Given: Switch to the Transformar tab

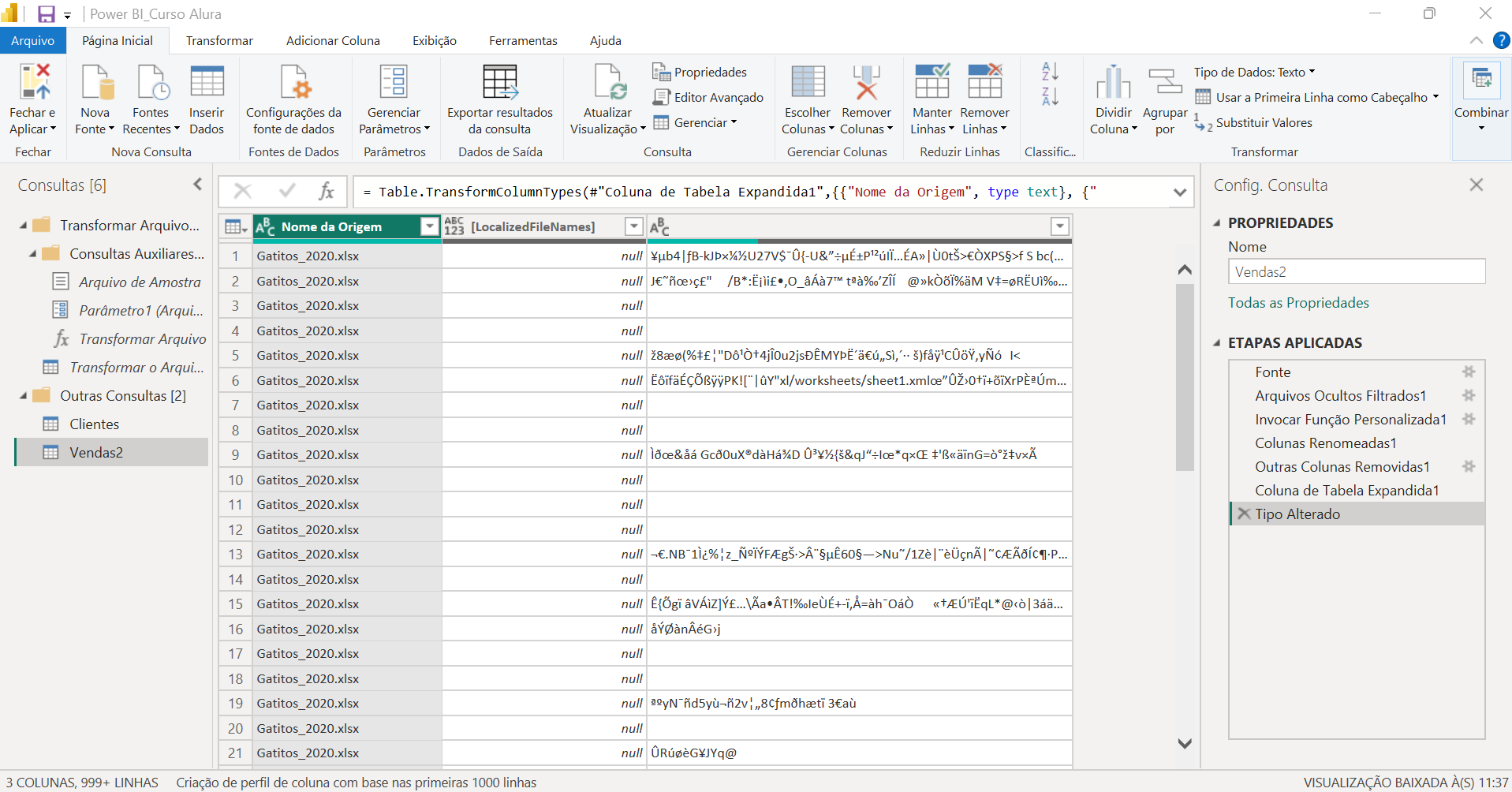Looking at the screenshot, I should [x=219, y=40].
